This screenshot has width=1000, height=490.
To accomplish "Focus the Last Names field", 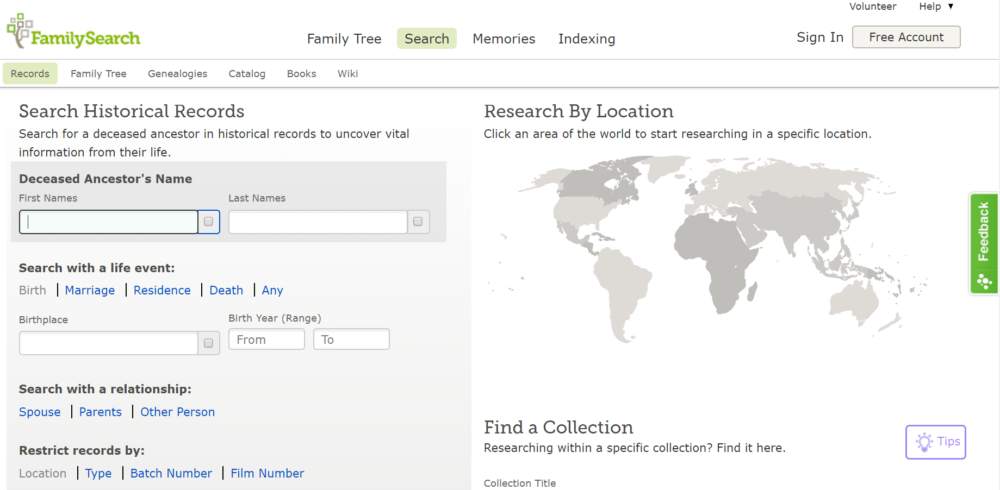I will point(318,222).
